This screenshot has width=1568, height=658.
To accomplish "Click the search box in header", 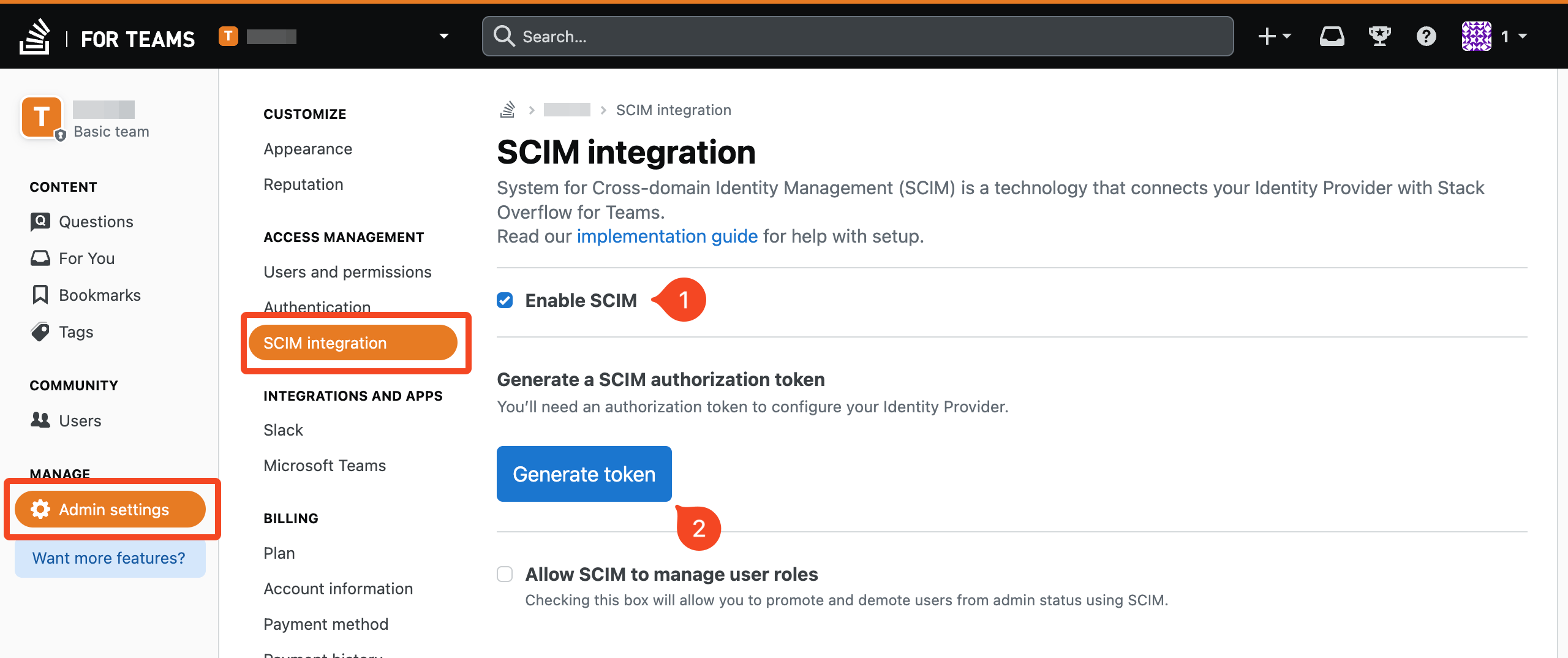I will pyautogui.click(x=858, y=36).
